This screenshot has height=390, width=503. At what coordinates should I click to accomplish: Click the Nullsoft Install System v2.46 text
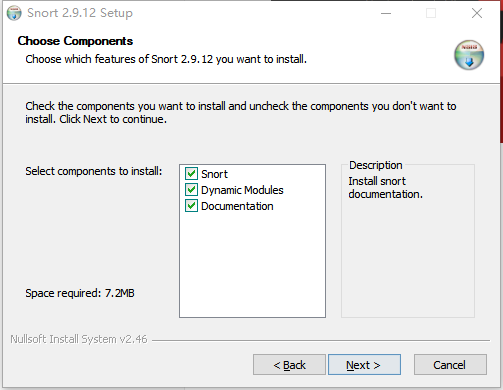[x=79, y=339]
